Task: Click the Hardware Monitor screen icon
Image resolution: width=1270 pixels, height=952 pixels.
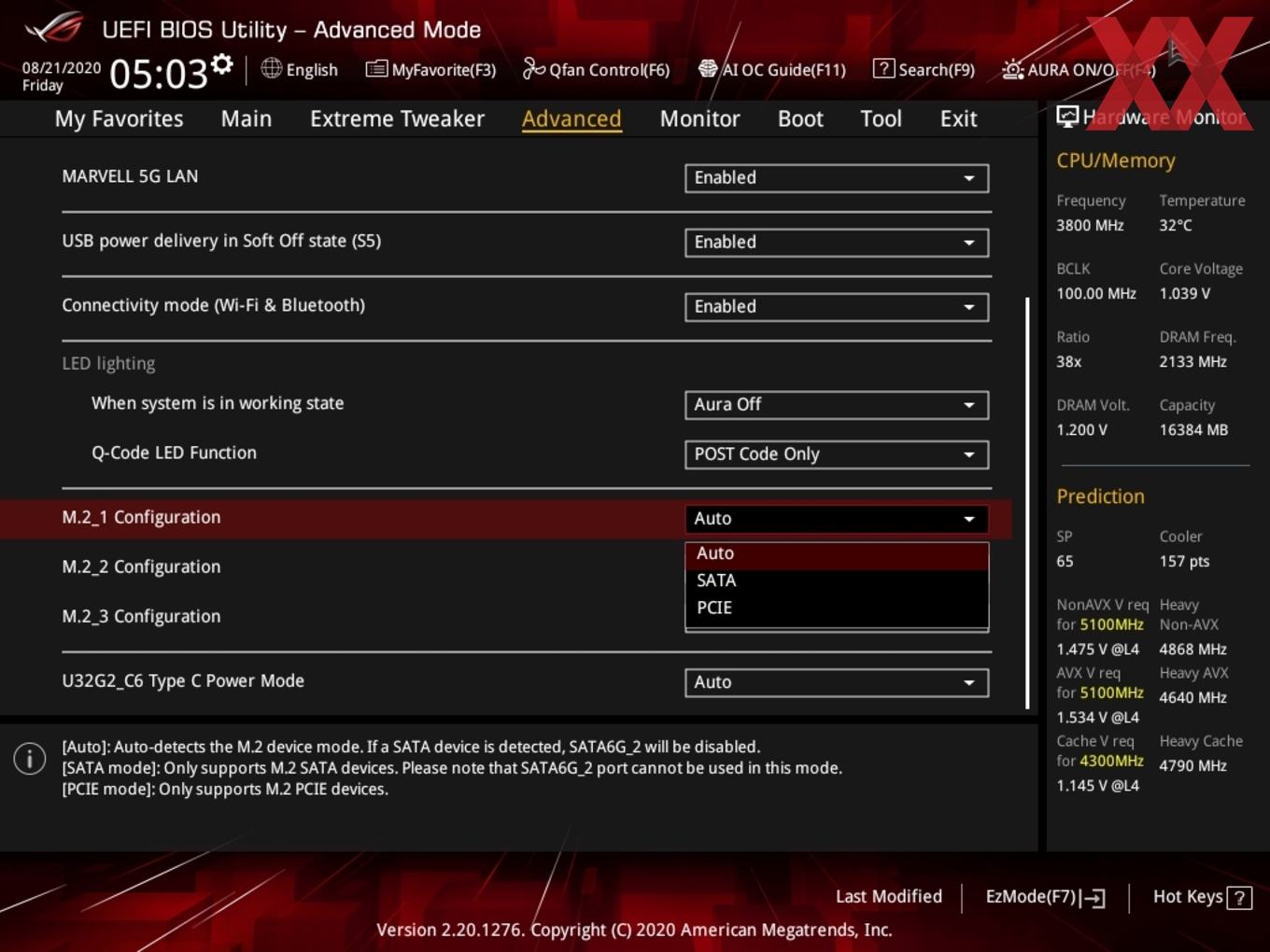Action: tap(1066, 117)
